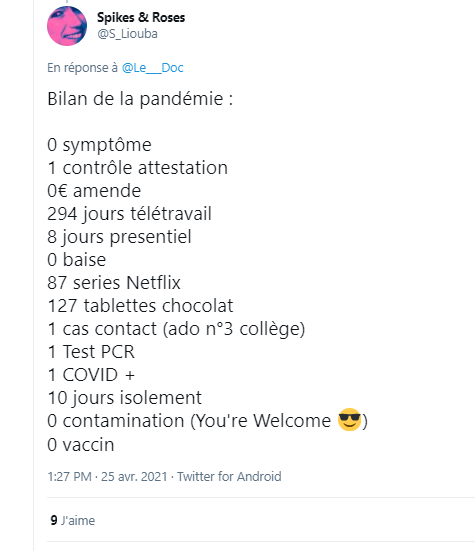Select the '294 jours télétravail' line

pos(129,214)
